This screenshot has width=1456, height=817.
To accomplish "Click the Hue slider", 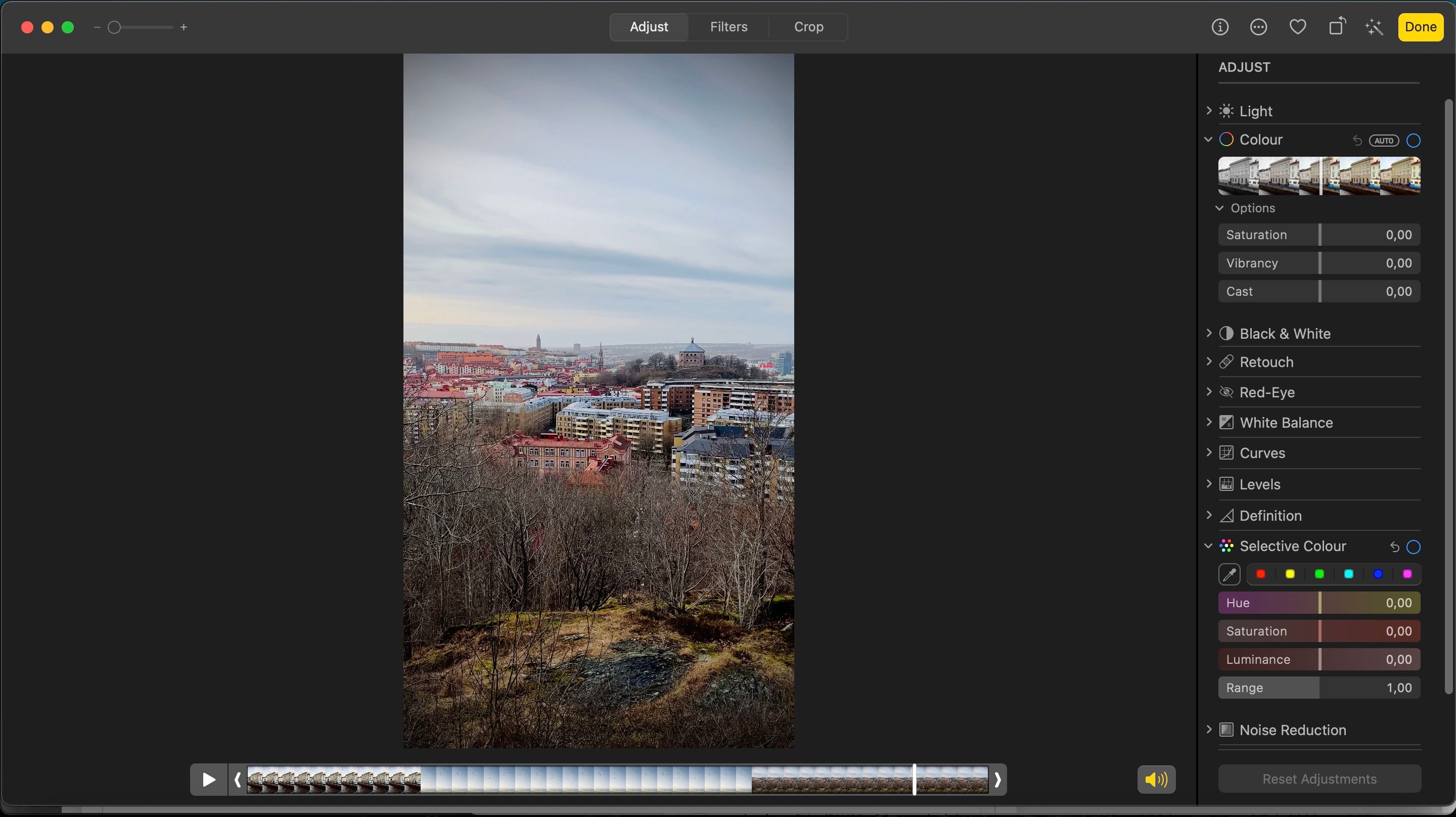I will point(1319,603).
